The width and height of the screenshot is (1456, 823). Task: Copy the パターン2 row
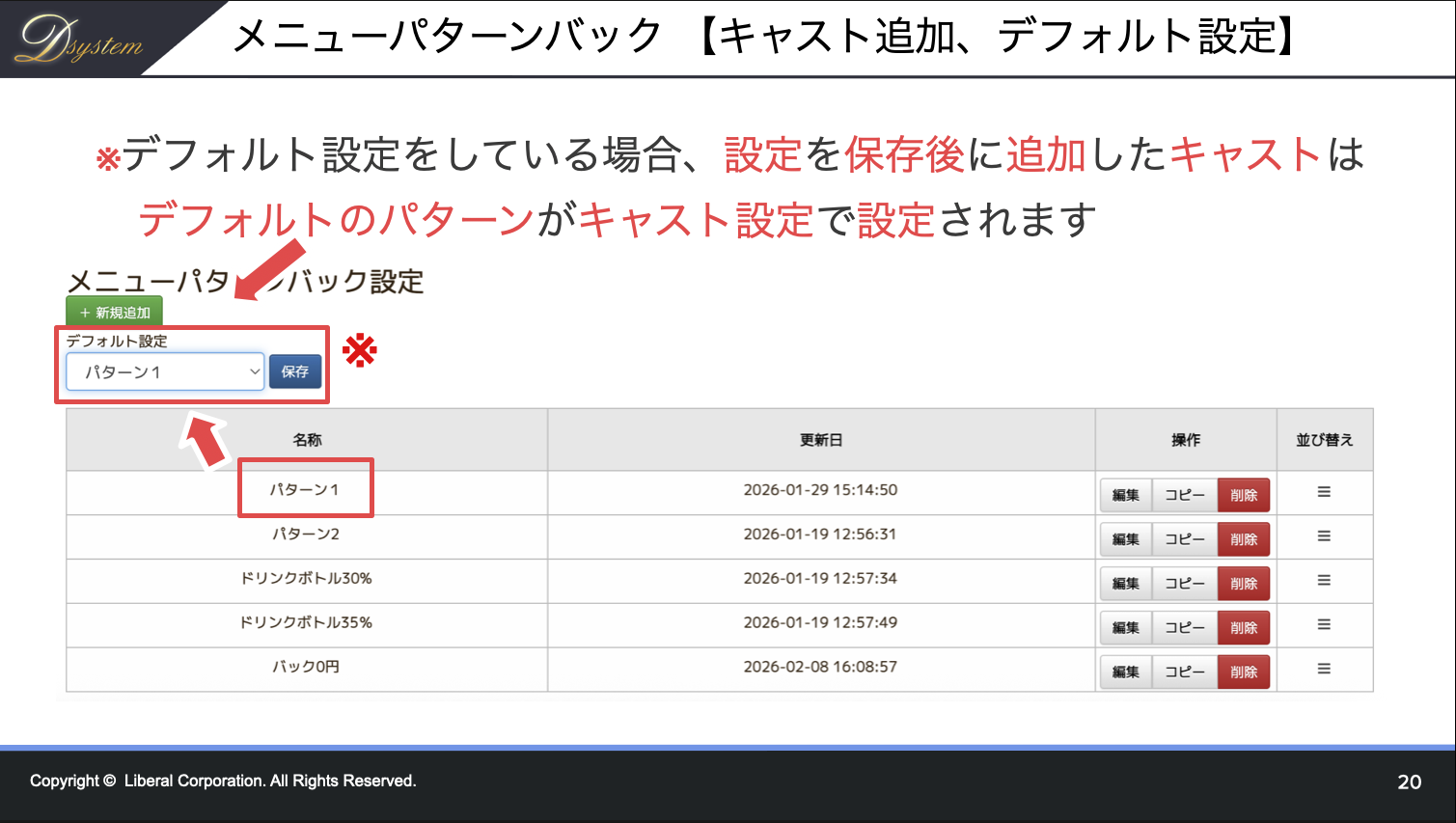pos(1185,539)
